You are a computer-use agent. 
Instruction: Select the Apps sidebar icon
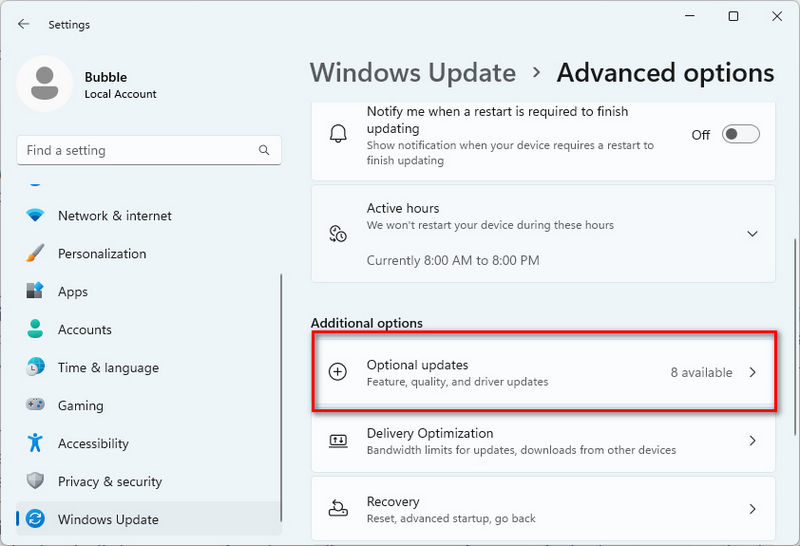[x=35, y=291]
